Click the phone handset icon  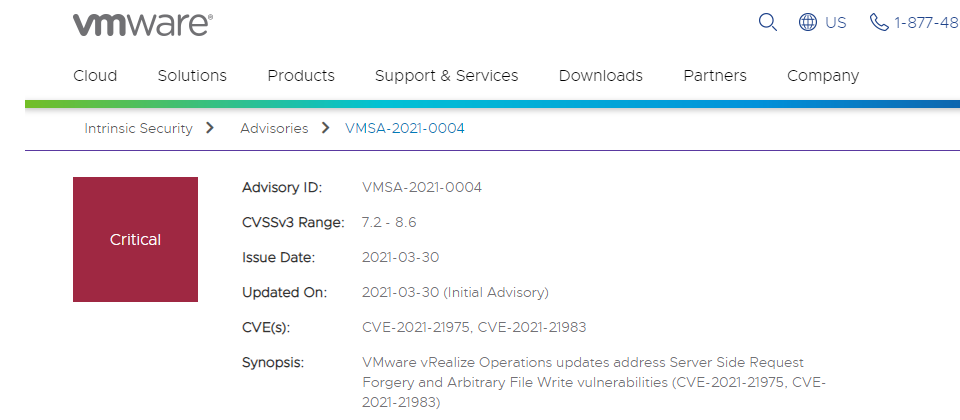point(879,23)
